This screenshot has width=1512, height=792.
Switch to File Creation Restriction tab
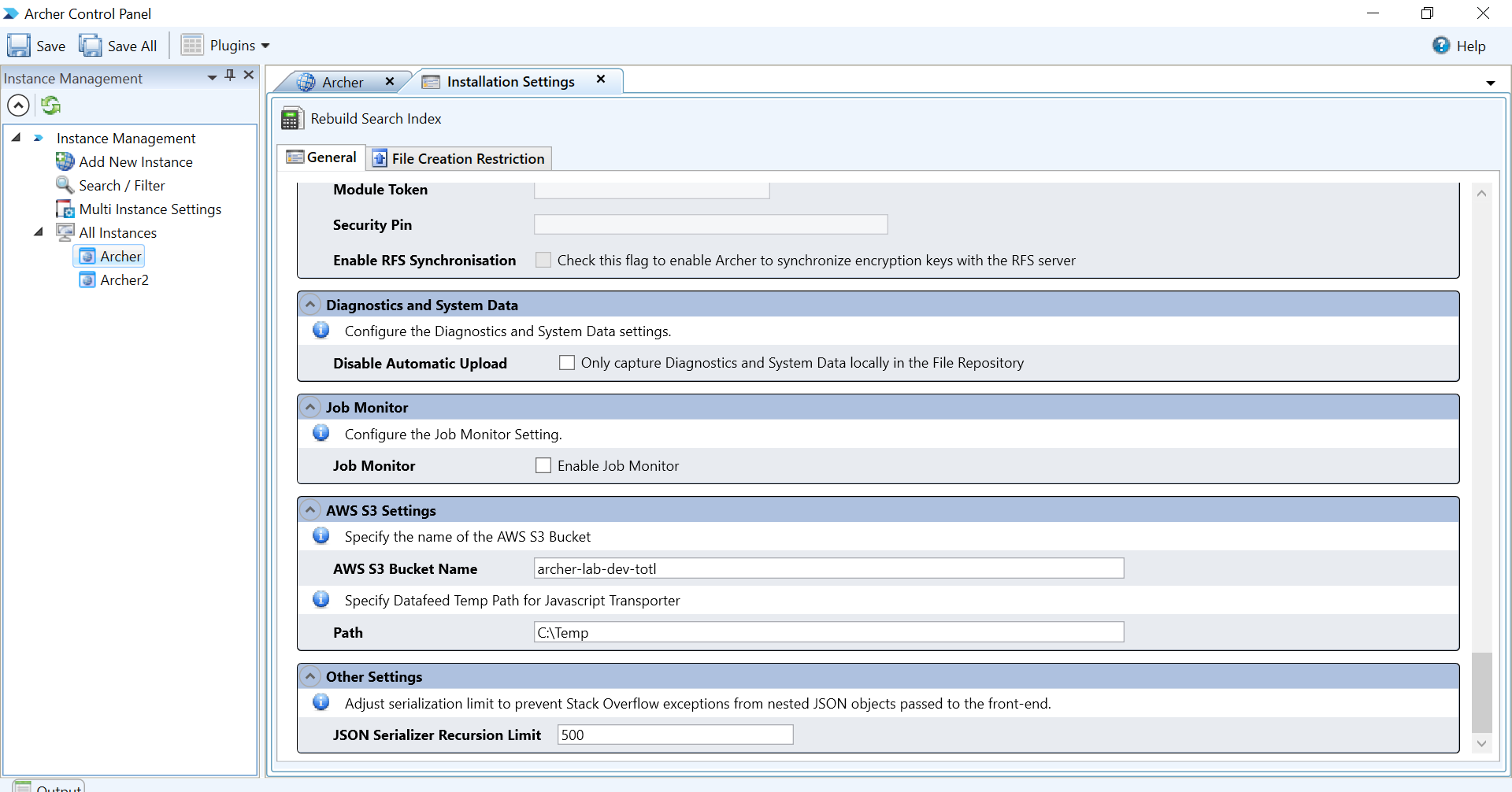[459, 158]
